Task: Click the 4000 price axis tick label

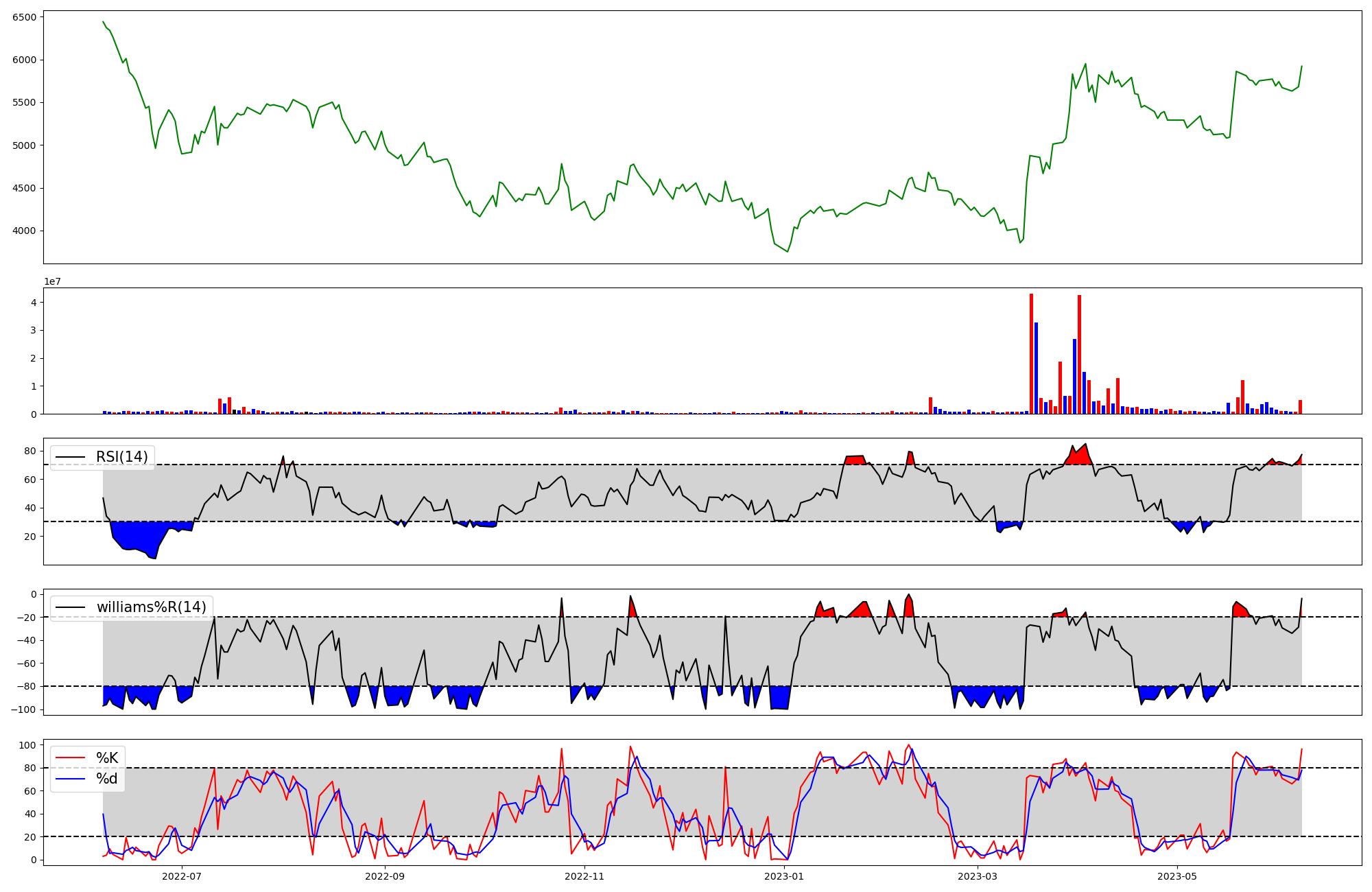Action: click(25, 231)
